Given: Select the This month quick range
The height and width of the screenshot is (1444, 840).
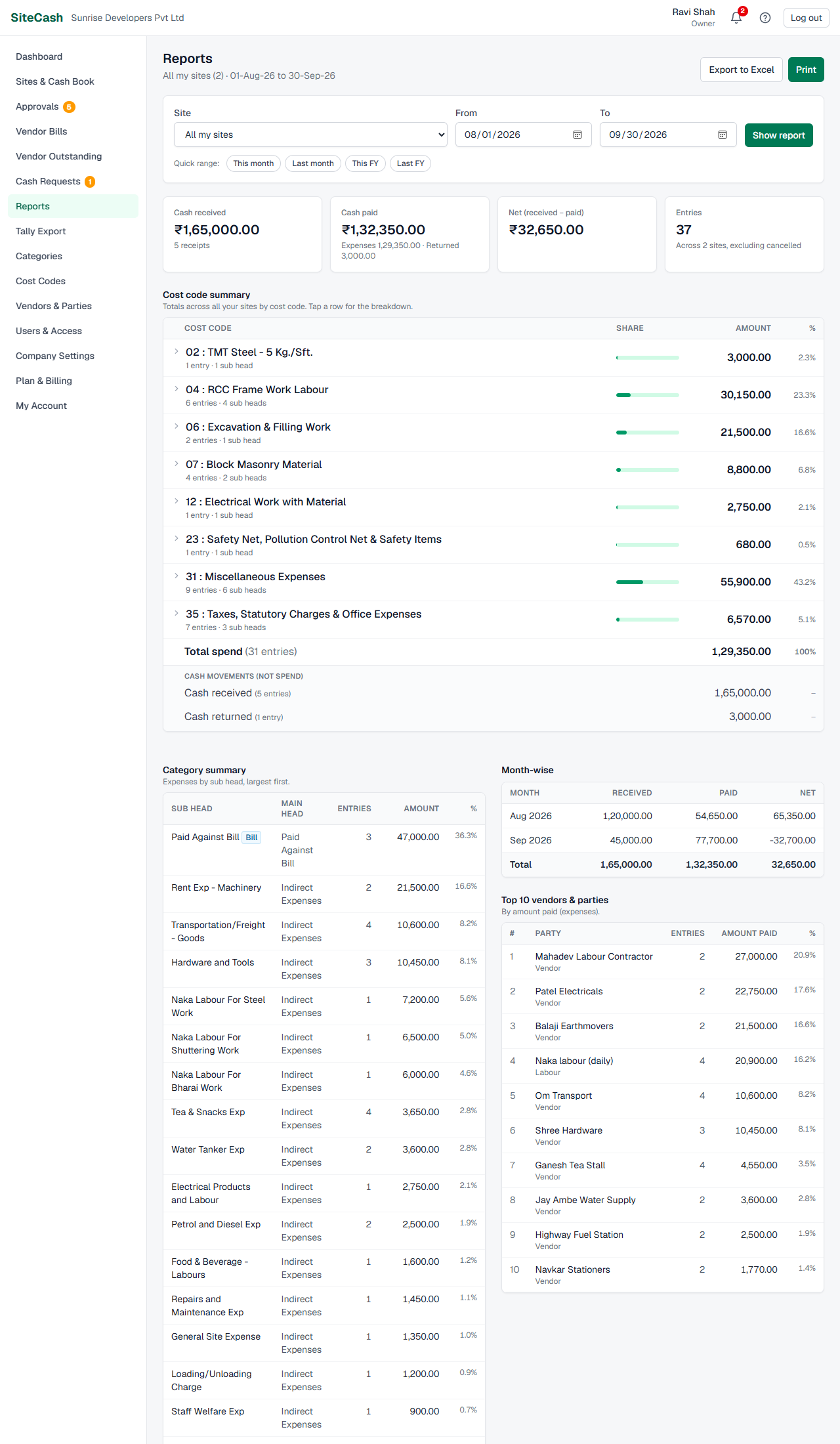Looking at the screenshot, I should (253, 163).
